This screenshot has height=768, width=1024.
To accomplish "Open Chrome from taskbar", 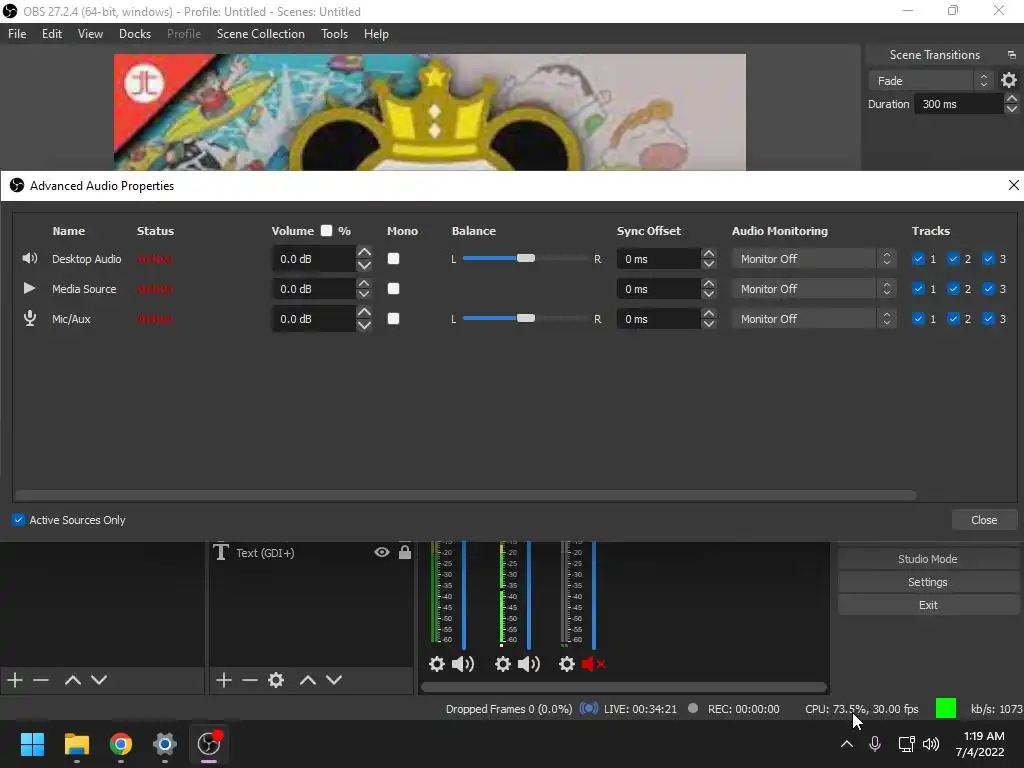I will pos(121,744).
